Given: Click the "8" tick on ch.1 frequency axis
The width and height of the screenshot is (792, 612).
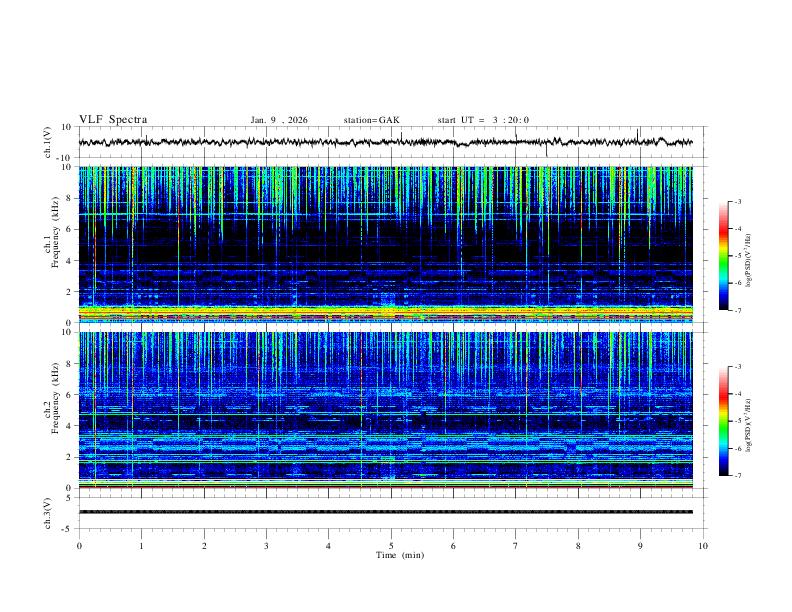Looking at the screenshot, I should (69, 198).
